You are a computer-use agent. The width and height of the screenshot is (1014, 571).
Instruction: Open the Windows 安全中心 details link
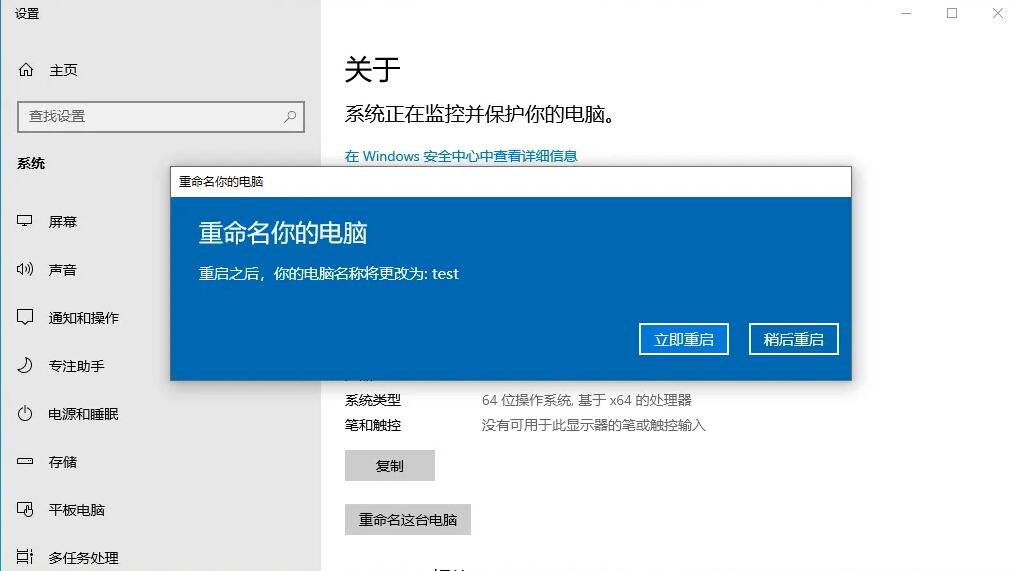point(461,156)
